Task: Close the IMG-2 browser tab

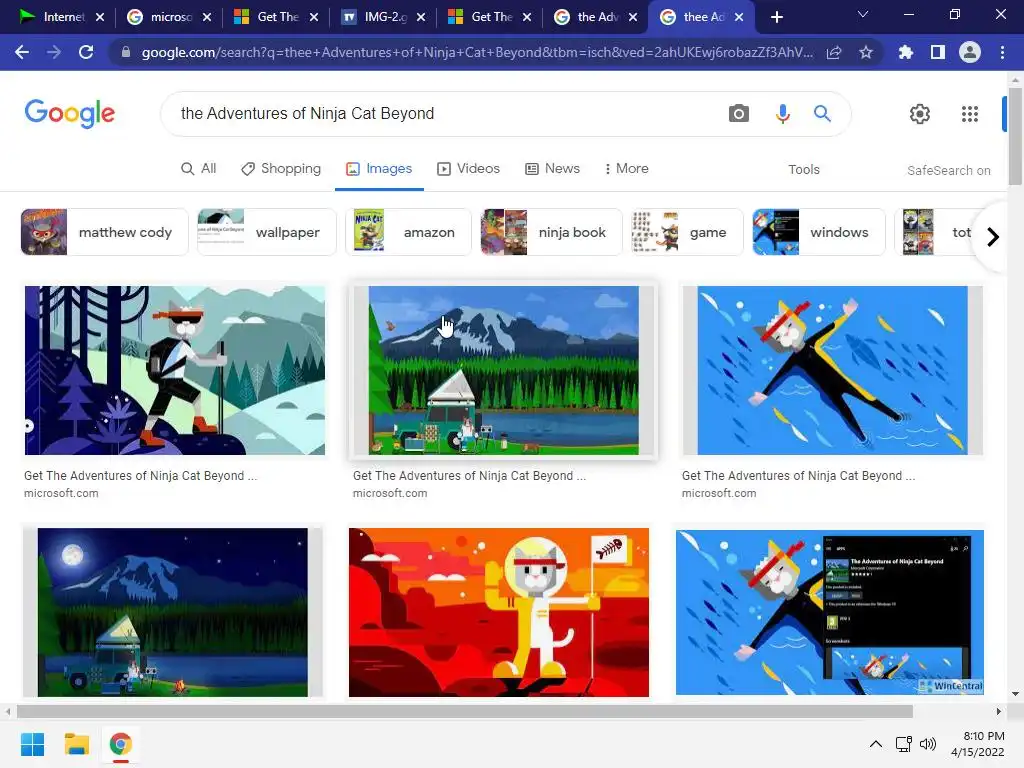Action: coord(421,17)
